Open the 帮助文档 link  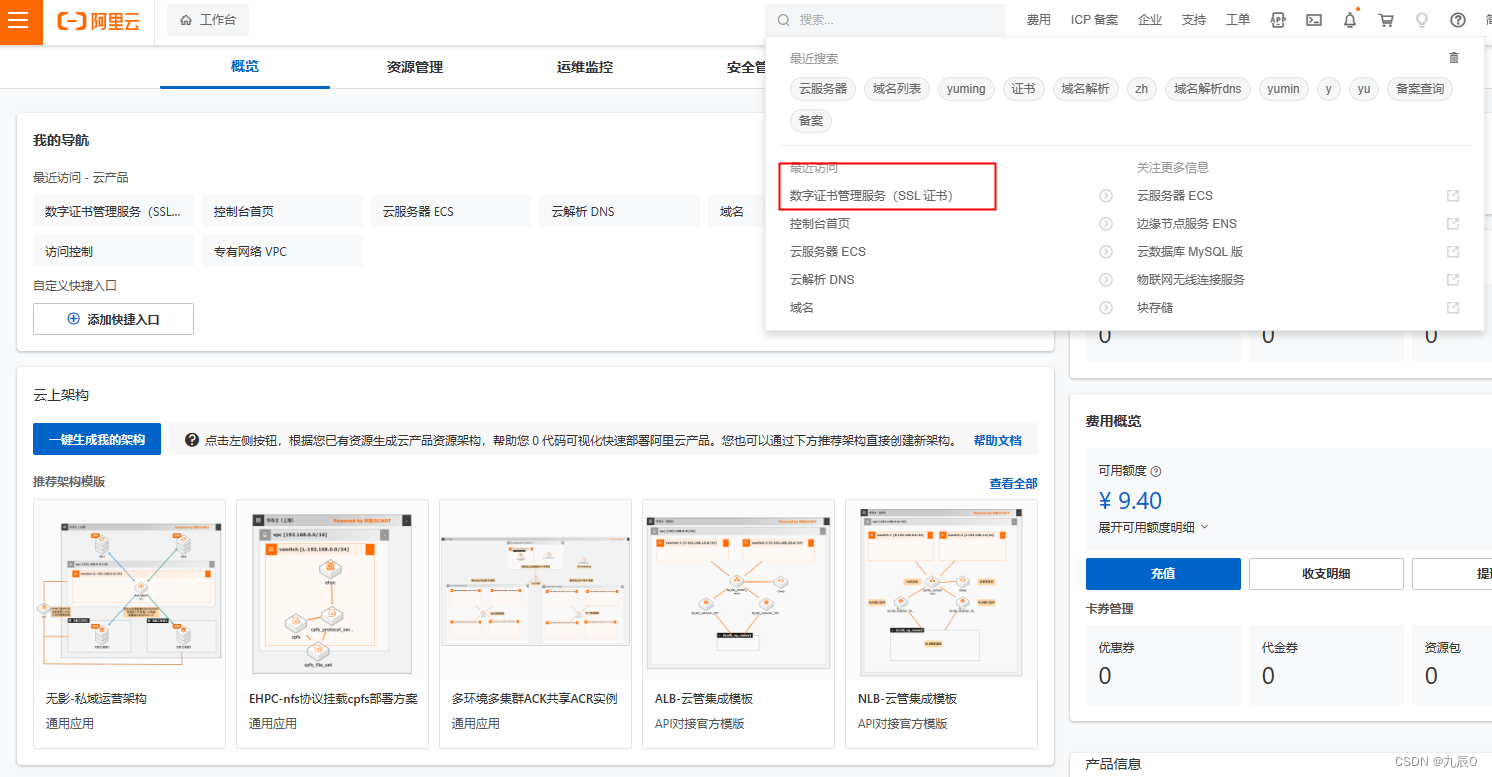point(998,440)
